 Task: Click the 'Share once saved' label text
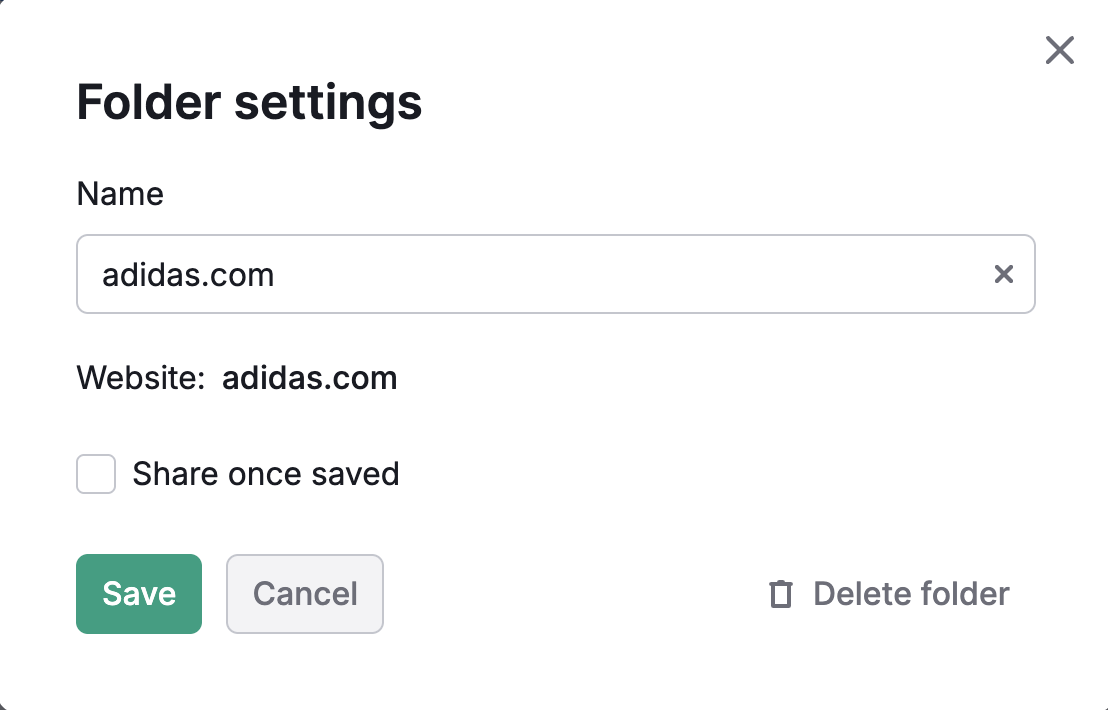coord(266,474)
